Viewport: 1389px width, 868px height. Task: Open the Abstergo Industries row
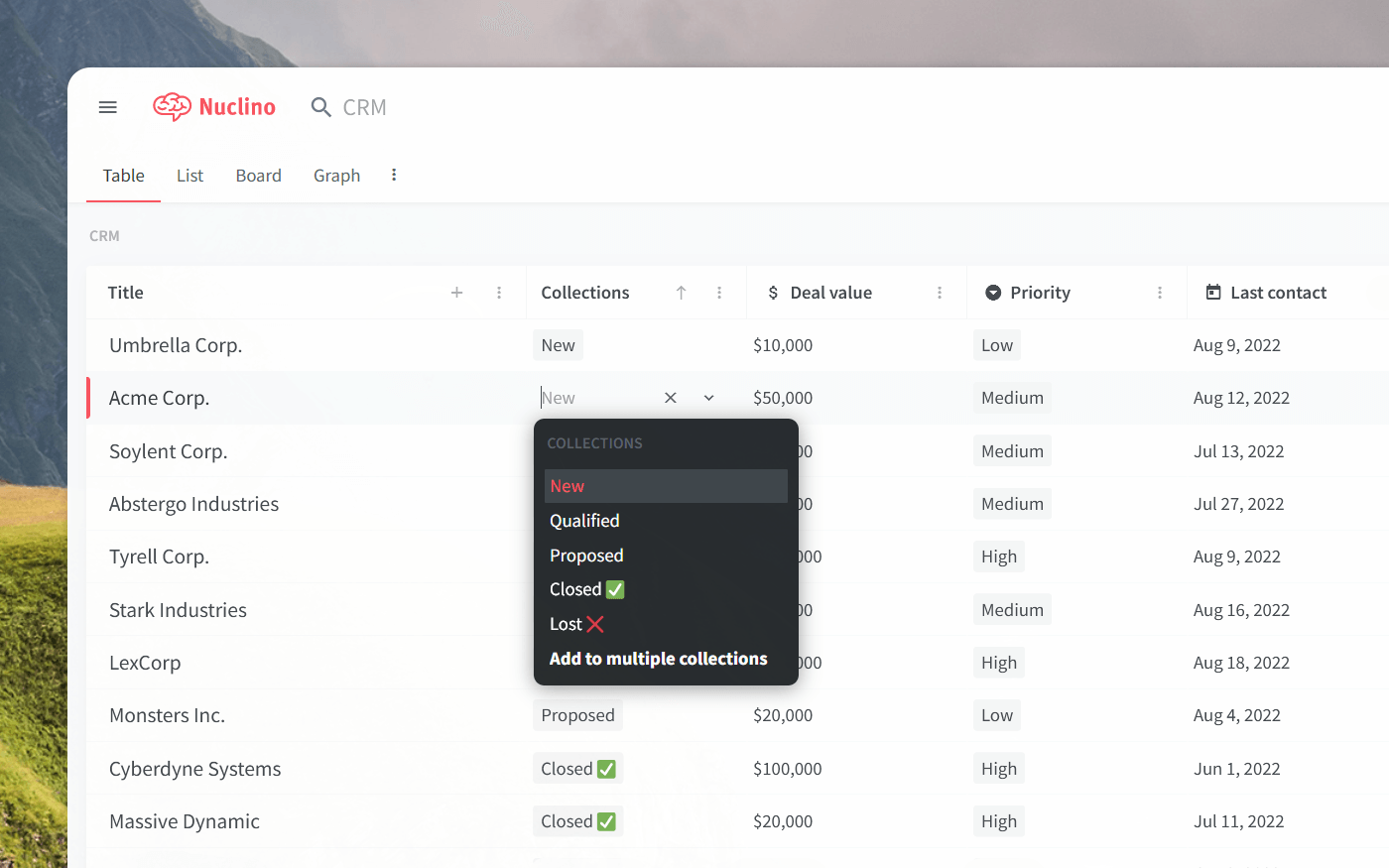pyautogui.click(x=194, y=504)
